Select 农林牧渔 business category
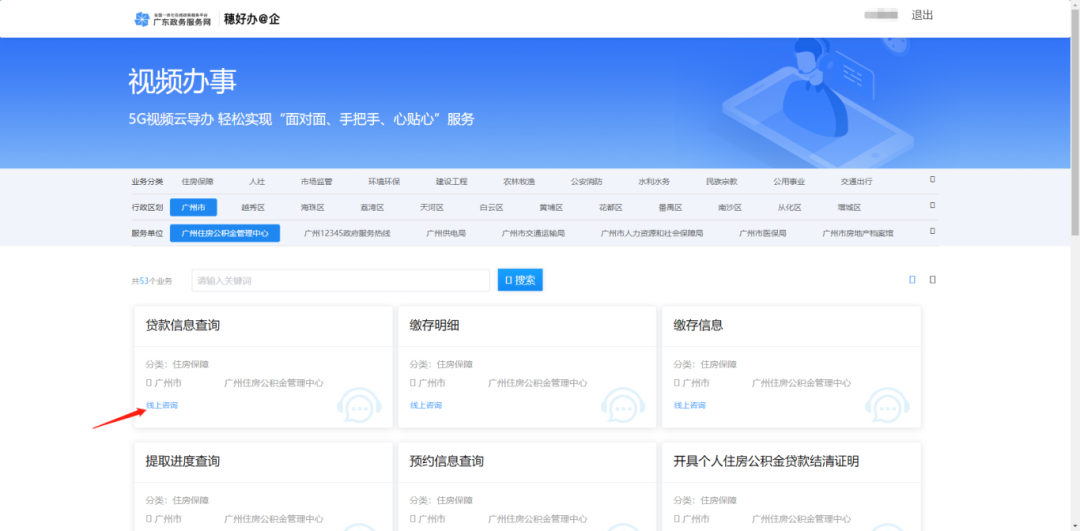Image resolution: width=1080 pixels, height=531 pixels. click(519, 182)
